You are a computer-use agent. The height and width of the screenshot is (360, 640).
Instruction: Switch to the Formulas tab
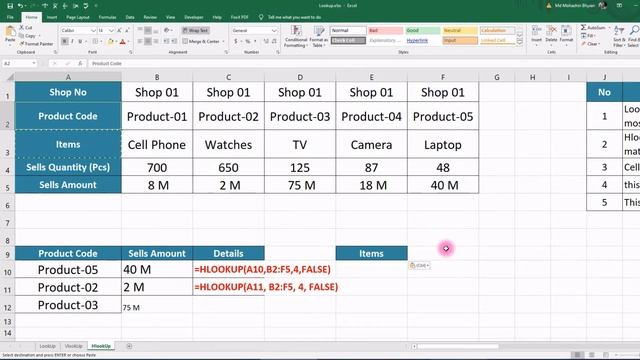coord(107,17)
